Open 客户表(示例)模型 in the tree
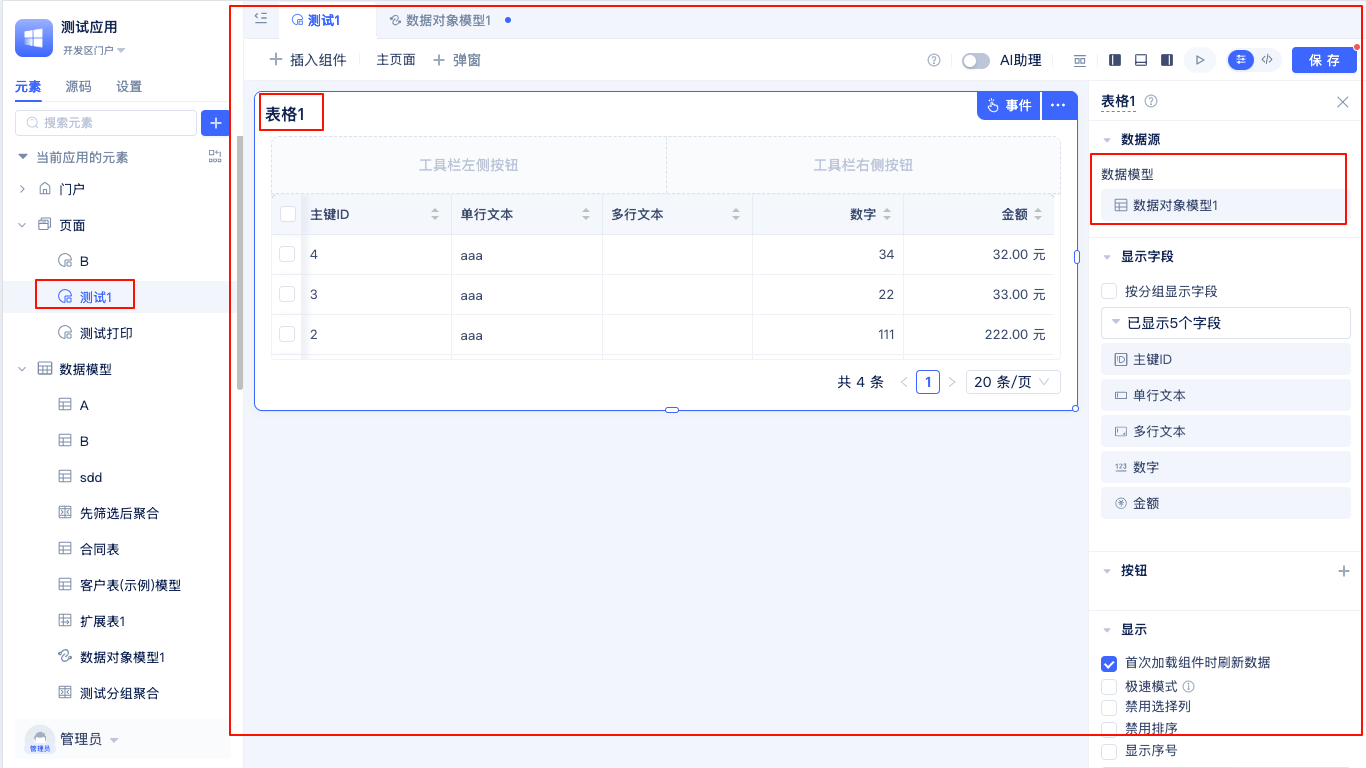The image size is (1366, 768). 130,585
